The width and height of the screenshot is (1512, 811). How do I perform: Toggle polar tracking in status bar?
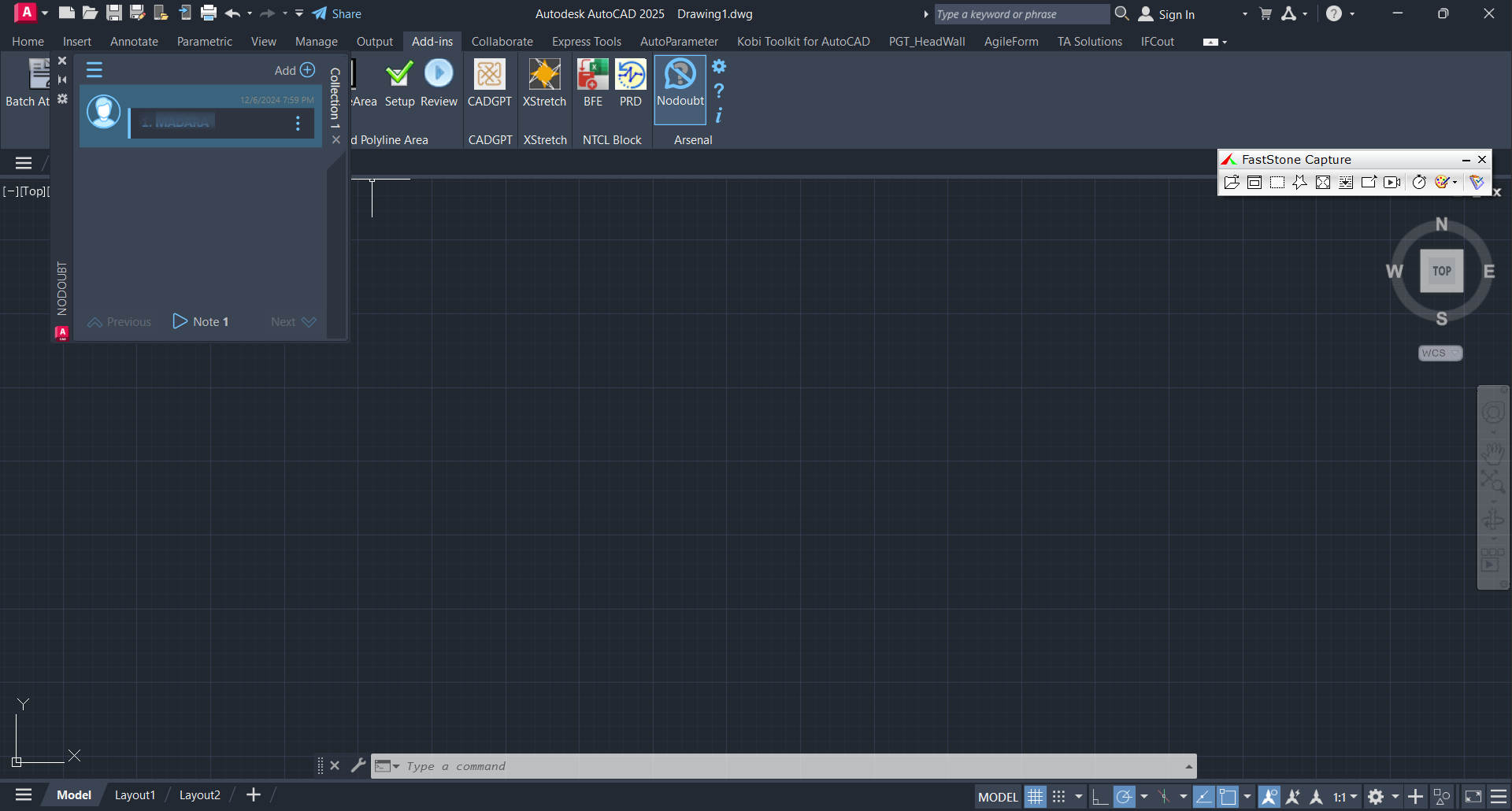[1125, 797]
